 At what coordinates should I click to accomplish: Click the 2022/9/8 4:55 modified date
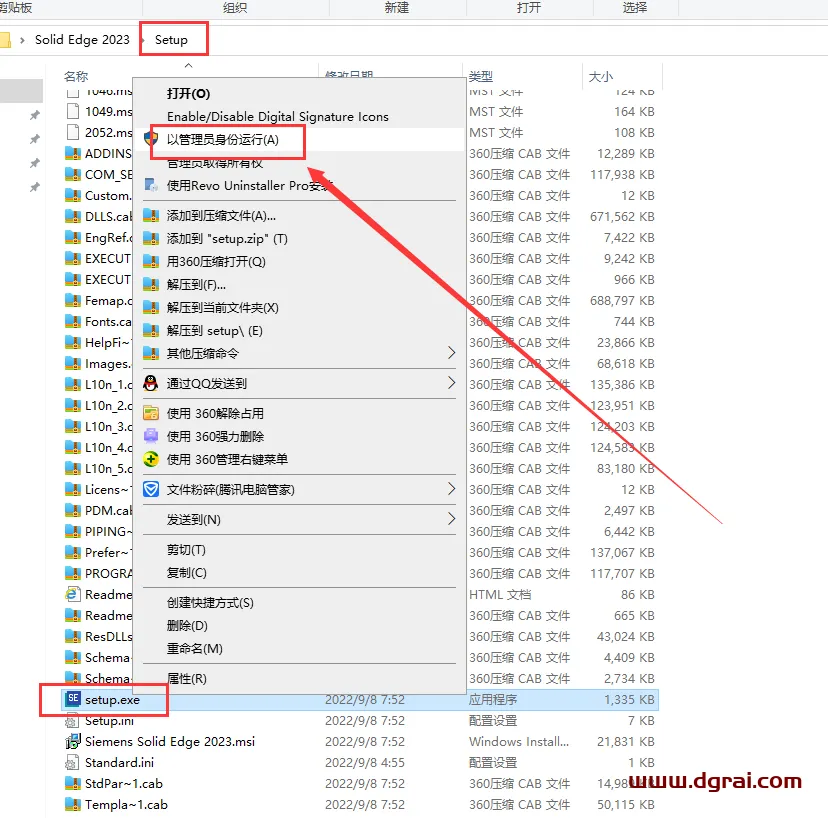tap(365, 763)
